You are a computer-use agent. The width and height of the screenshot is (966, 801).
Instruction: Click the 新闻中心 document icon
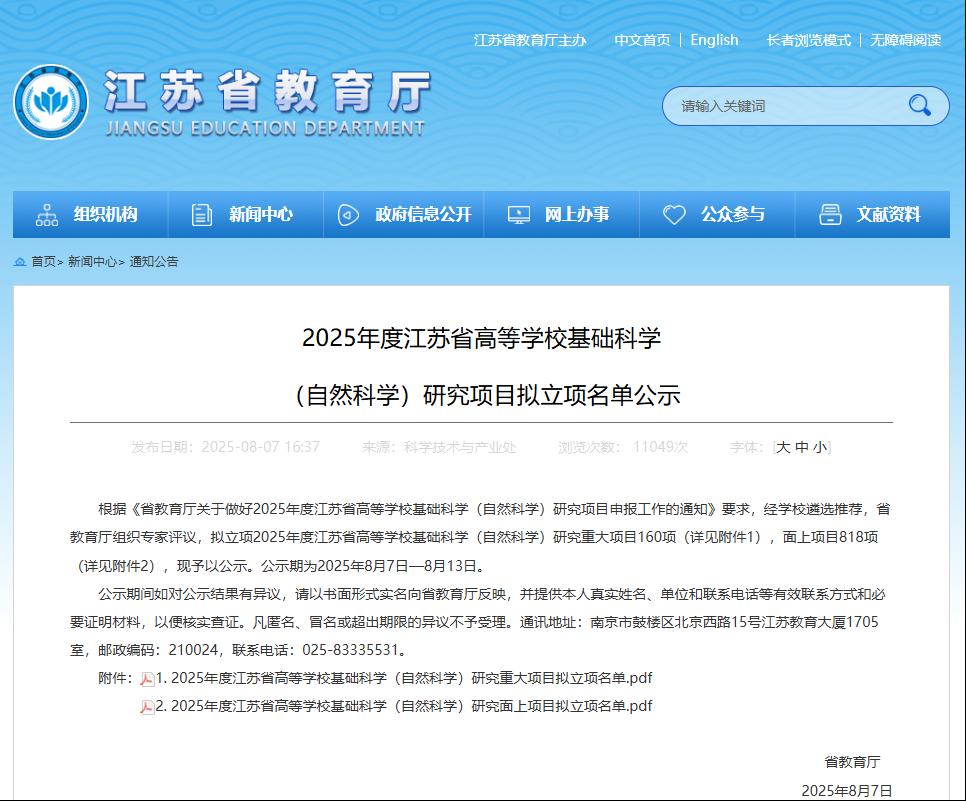tap(202, 215)
